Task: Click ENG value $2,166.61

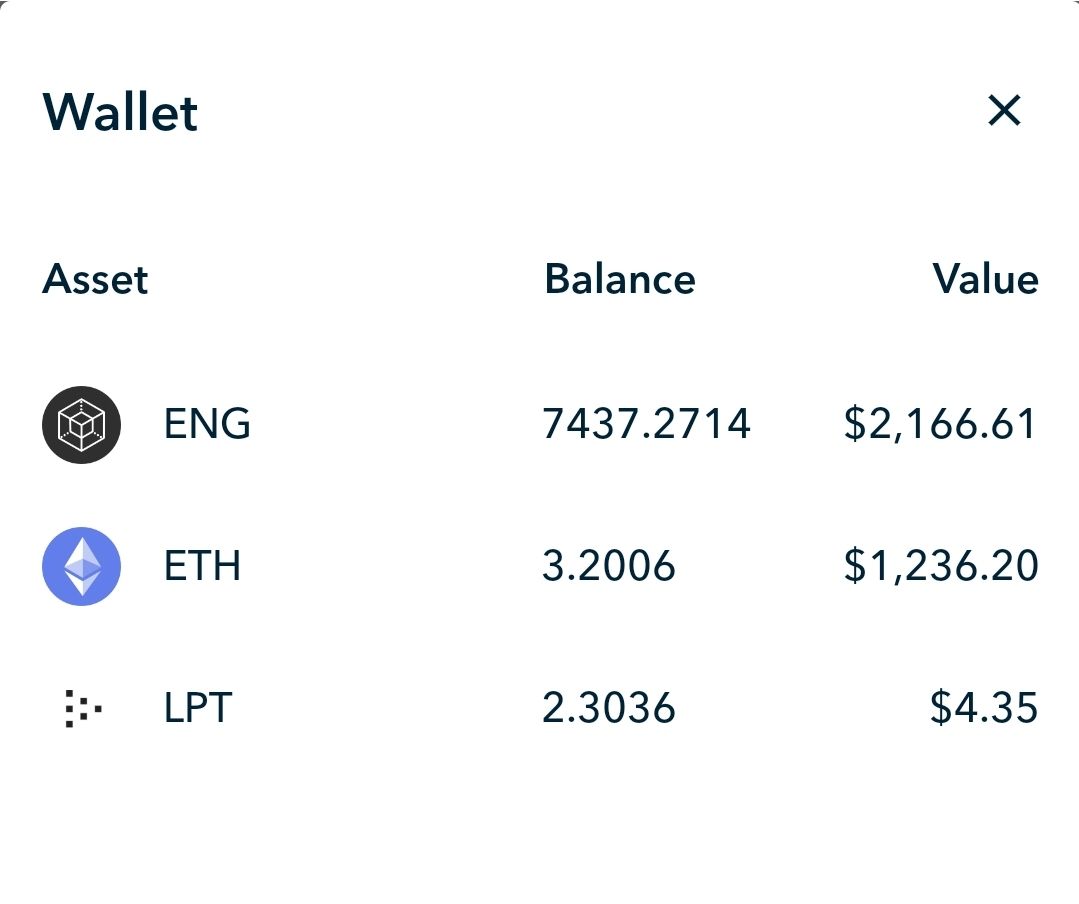Action: pyautogui.click(x=941, y=424)
